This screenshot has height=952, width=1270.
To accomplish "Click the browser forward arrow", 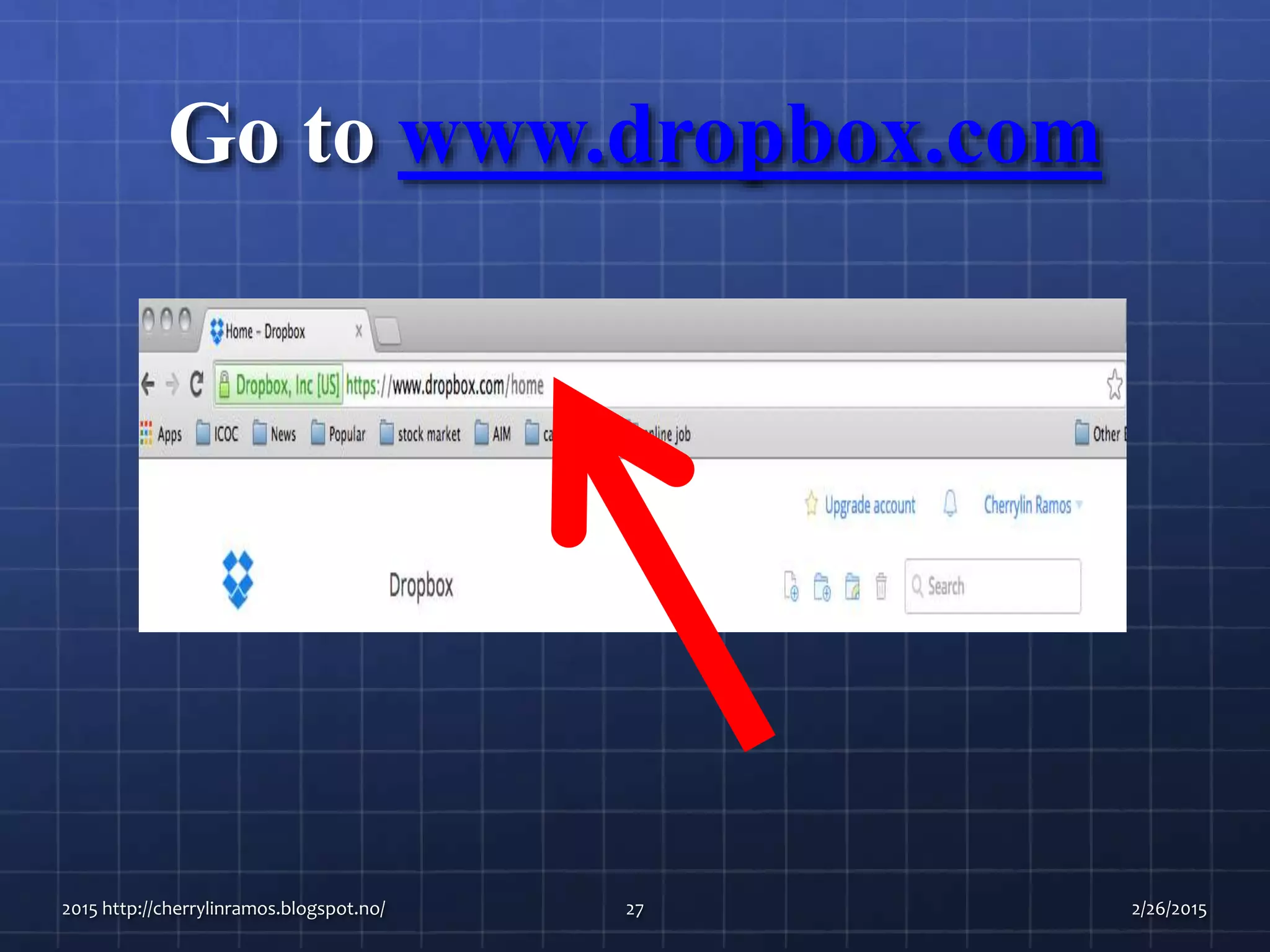I will tap(172, 385).
